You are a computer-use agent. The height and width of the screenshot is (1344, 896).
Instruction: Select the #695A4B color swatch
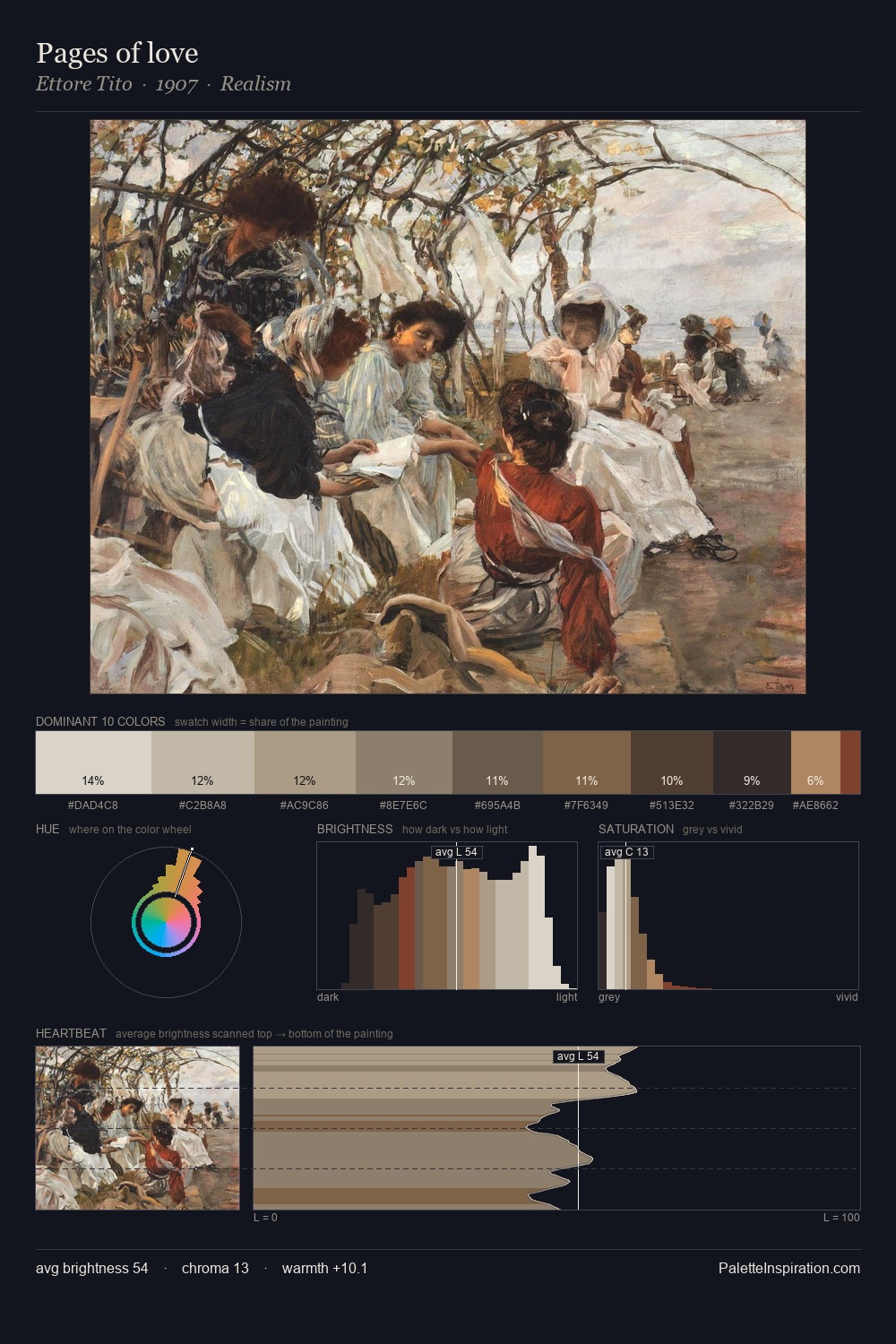coord(497,762)
